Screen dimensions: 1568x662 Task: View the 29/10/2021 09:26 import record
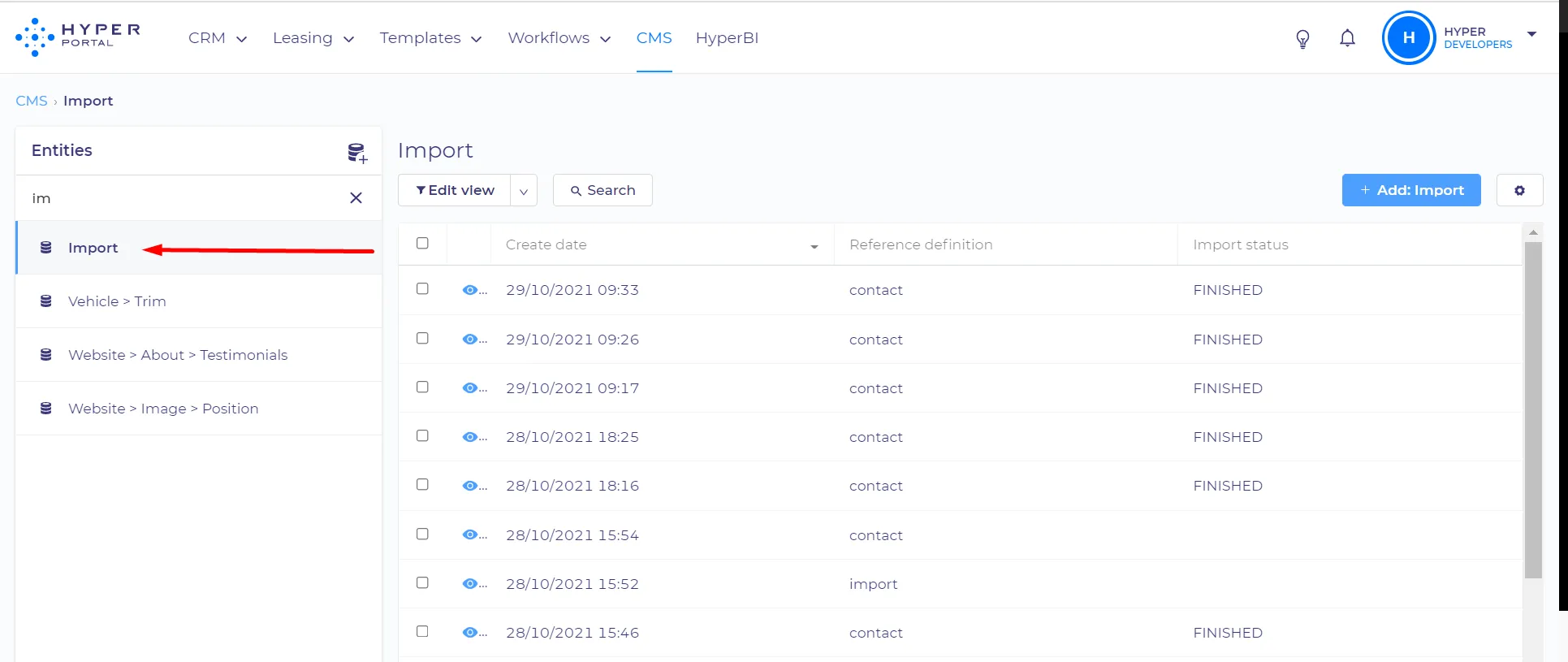(x=470, y=340)
